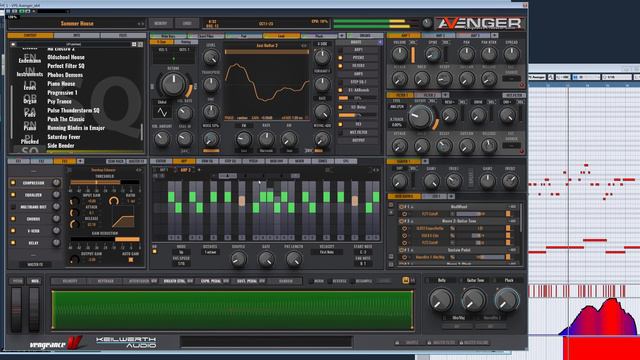This screenshot has width=640, height=360.
Task: Turn the large filter Cutoff knob
Action: 420,117
